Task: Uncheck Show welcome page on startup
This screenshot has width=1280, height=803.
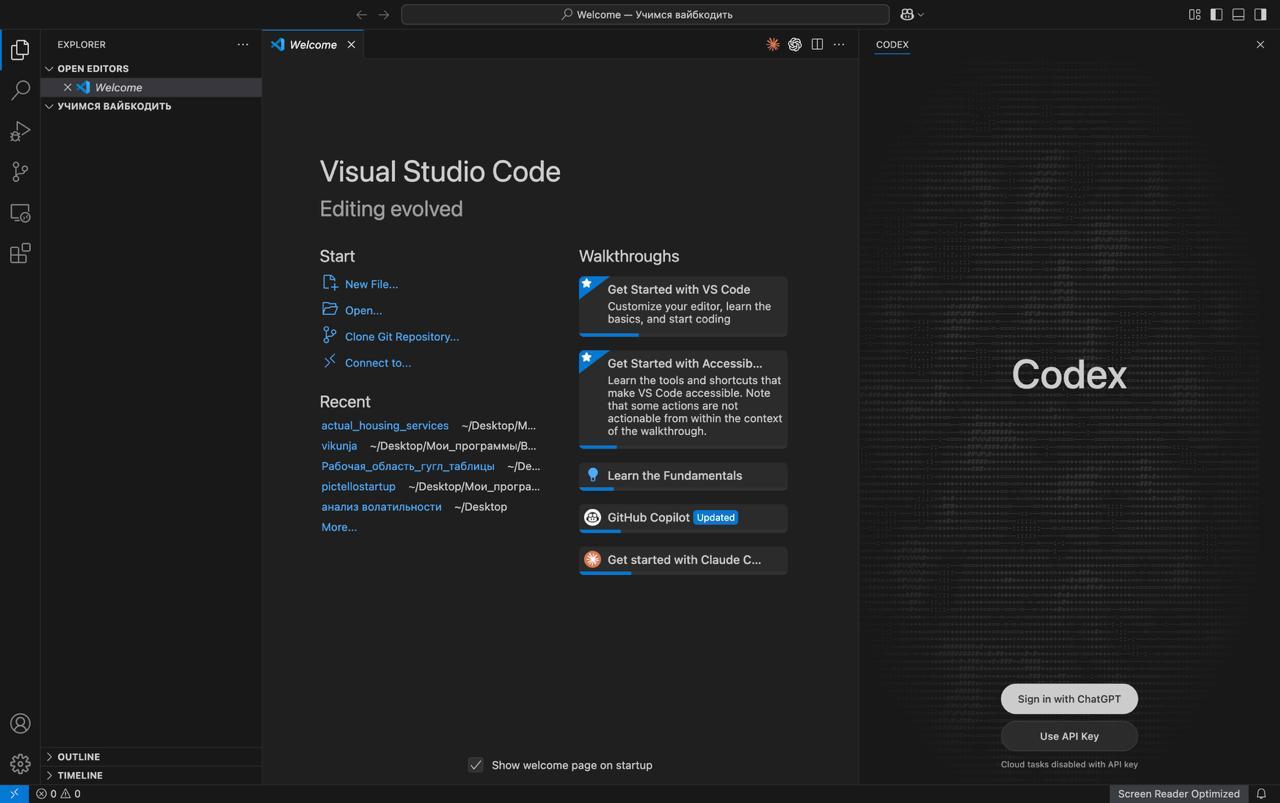Action: tap(476, 765)
